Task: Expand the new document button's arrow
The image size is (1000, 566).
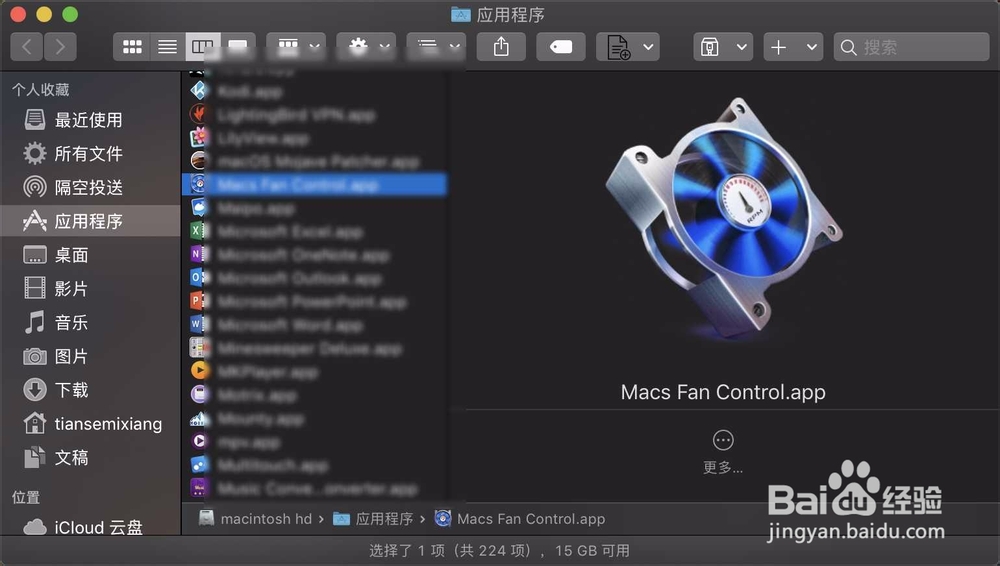Action: click(648, 47)
